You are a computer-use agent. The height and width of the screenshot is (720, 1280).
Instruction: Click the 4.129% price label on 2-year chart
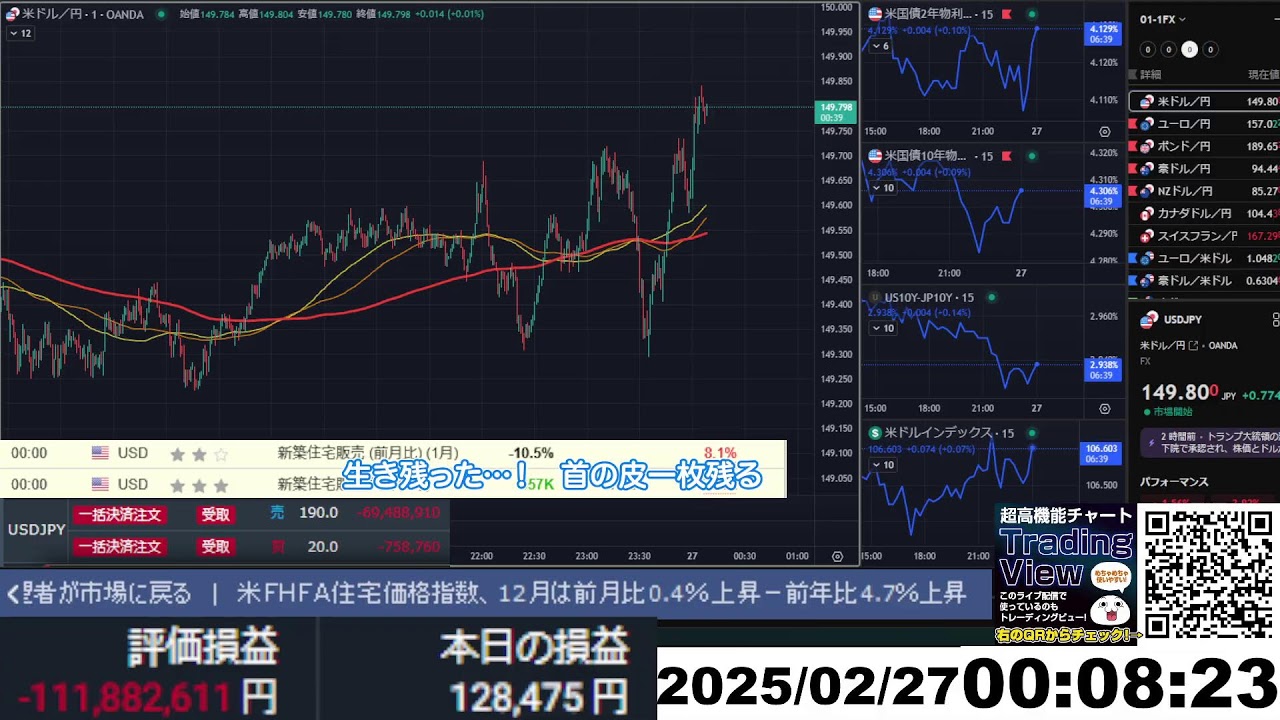1102,34
